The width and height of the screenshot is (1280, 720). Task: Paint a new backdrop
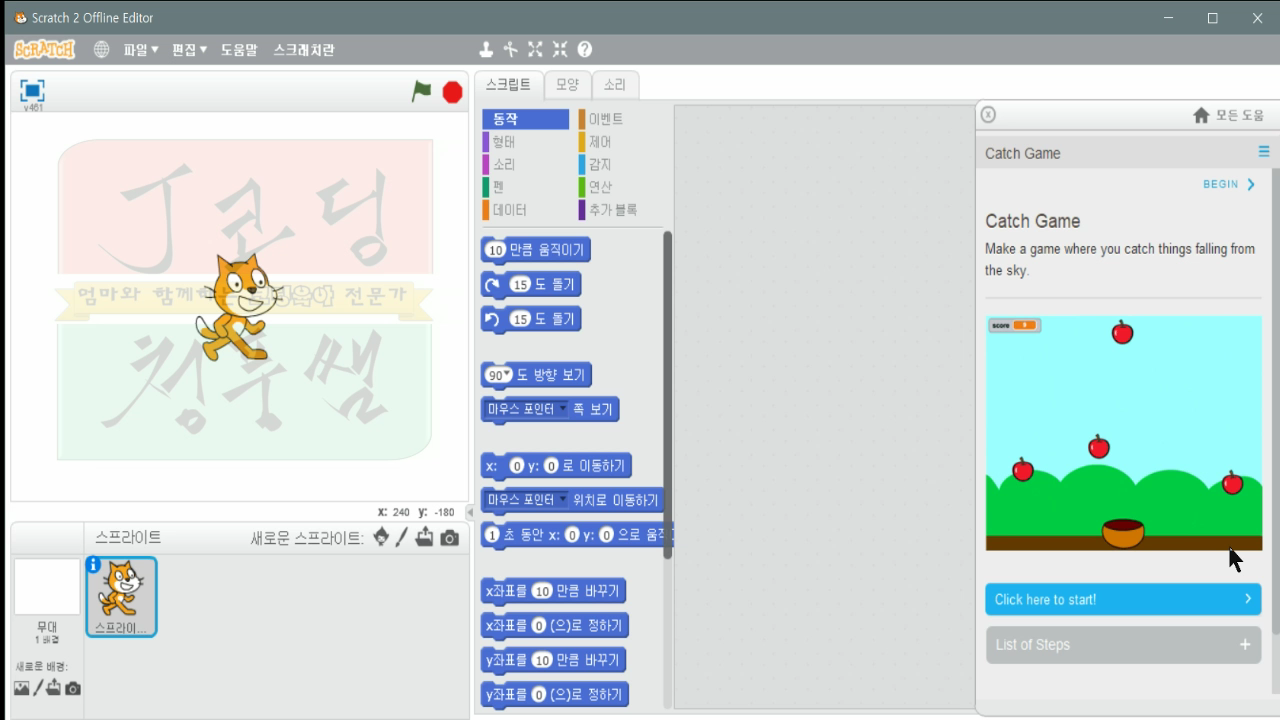pyautogui.click(x=39, y=688)
